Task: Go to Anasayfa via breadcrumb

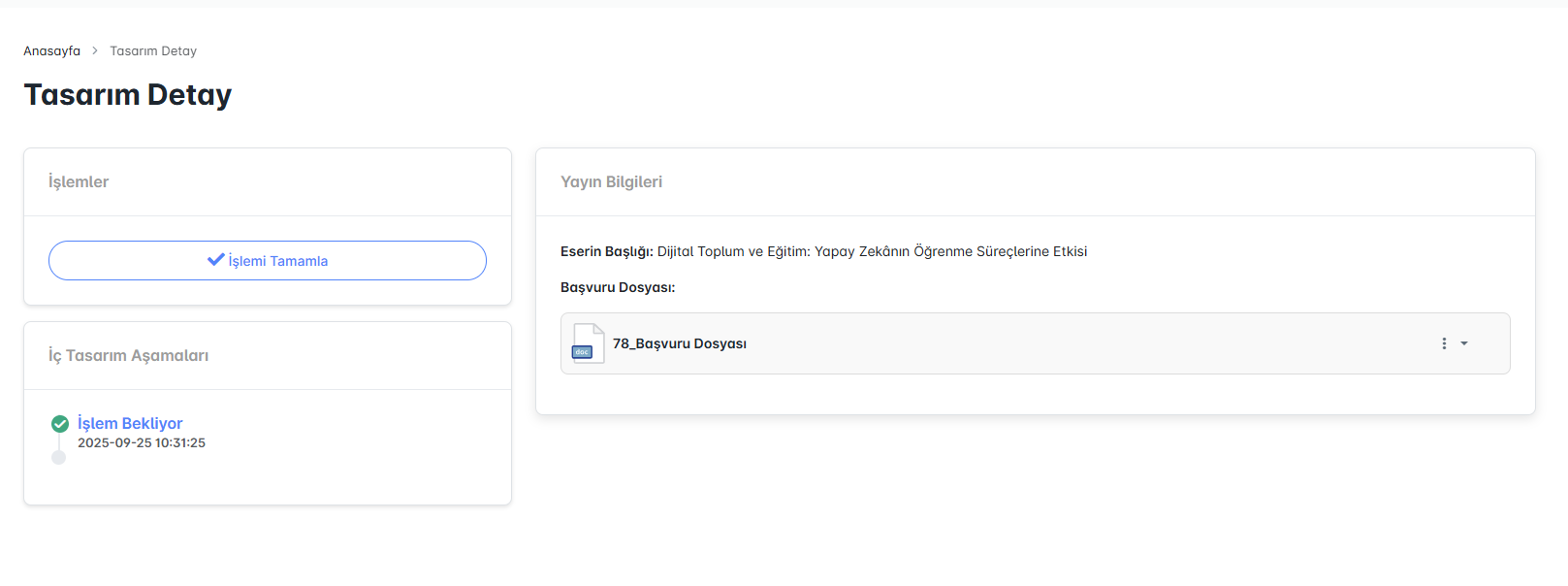Action: [x=51, y=50]
